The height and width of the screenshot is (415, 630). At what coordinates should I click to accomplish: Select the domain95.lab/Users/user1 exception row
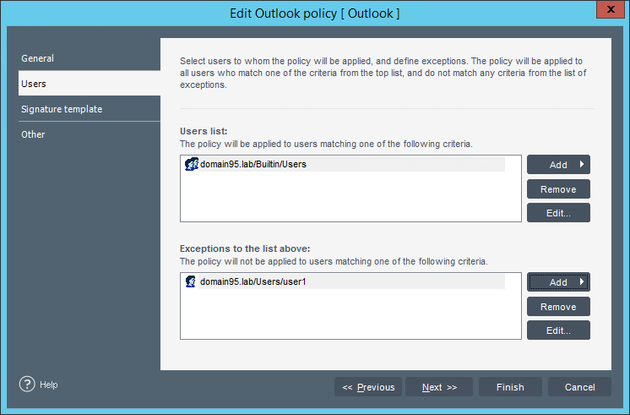(x=344, y=282)
